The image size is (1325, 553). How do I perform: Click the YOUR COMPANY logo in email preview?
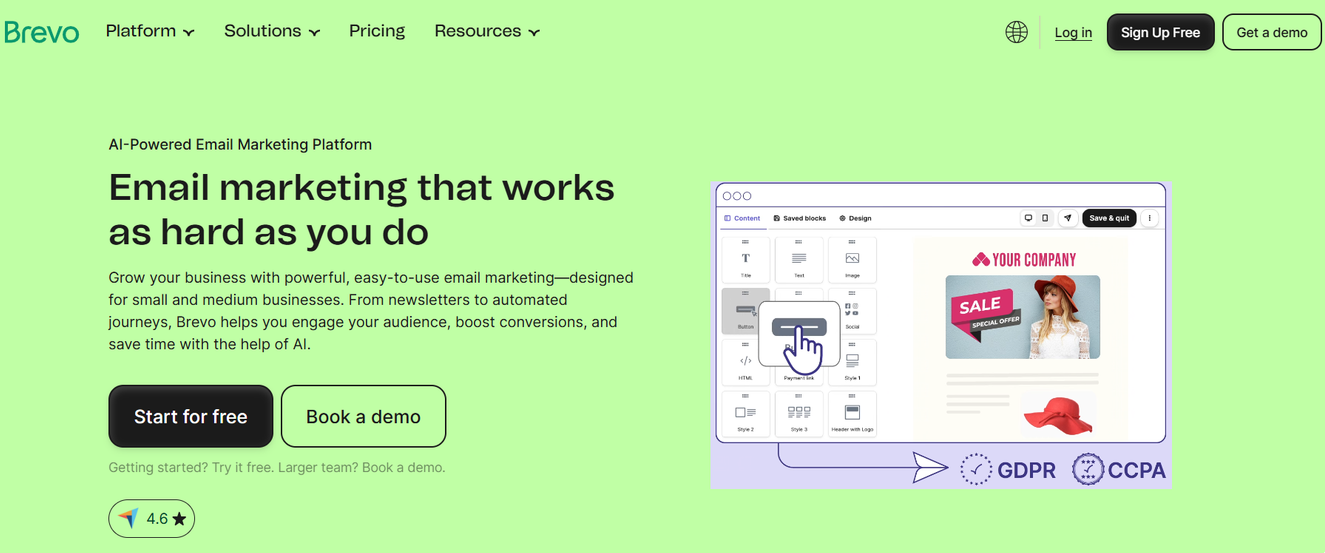point(1022,260)
